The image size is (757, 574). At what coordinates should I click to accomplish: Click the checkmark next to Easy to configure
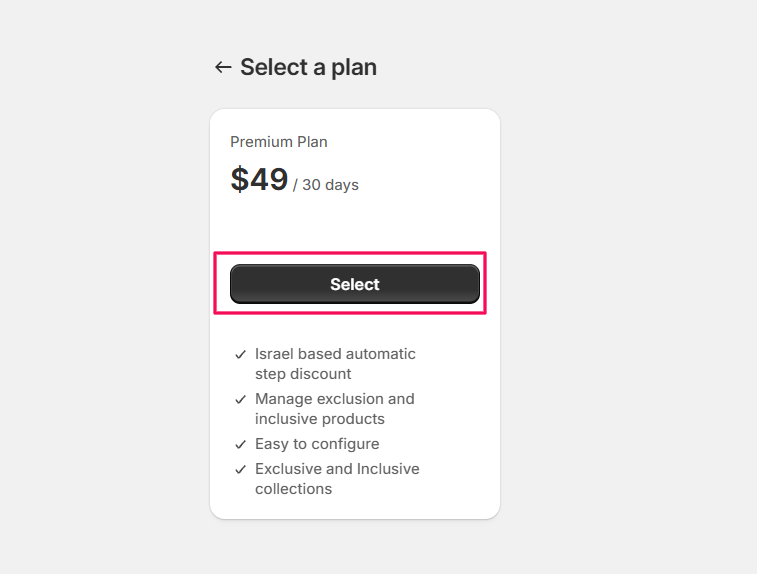pos(240,444)
